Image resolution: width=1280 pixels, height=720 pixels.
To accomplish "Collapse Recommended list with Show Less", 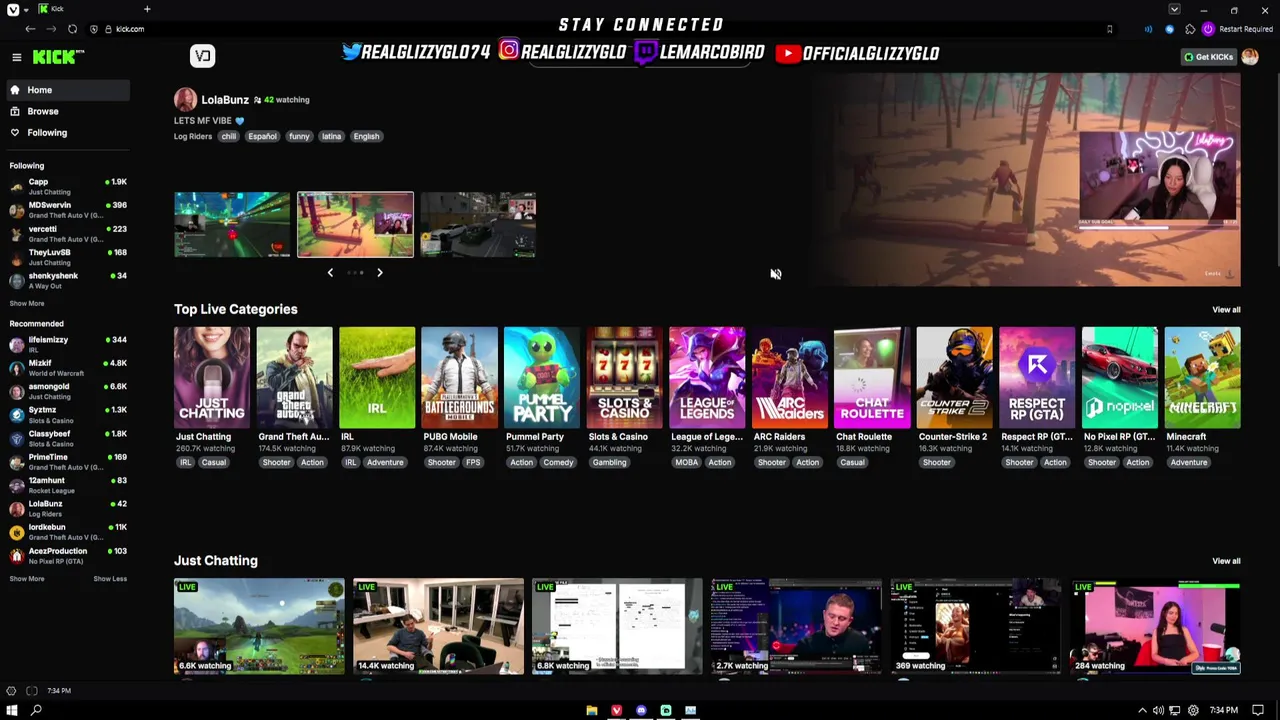I will pyautogui.click(x=110, y=578).
